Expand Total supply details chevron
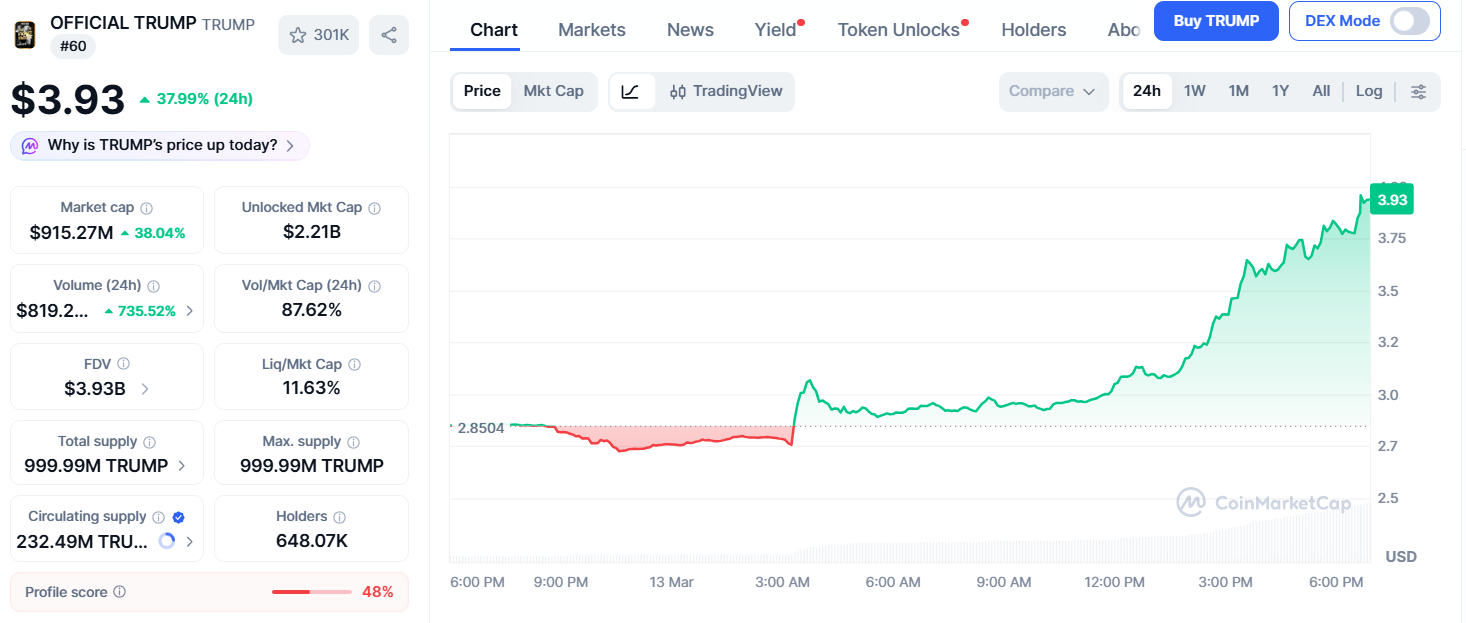 [x=182, y=466]
